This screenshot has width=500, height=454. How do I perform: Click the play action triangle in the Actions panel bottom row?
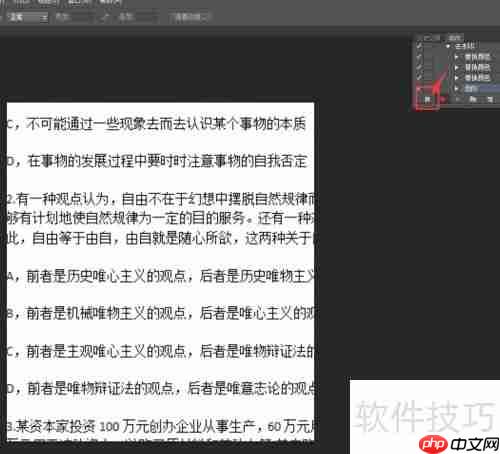pos(457,99)
